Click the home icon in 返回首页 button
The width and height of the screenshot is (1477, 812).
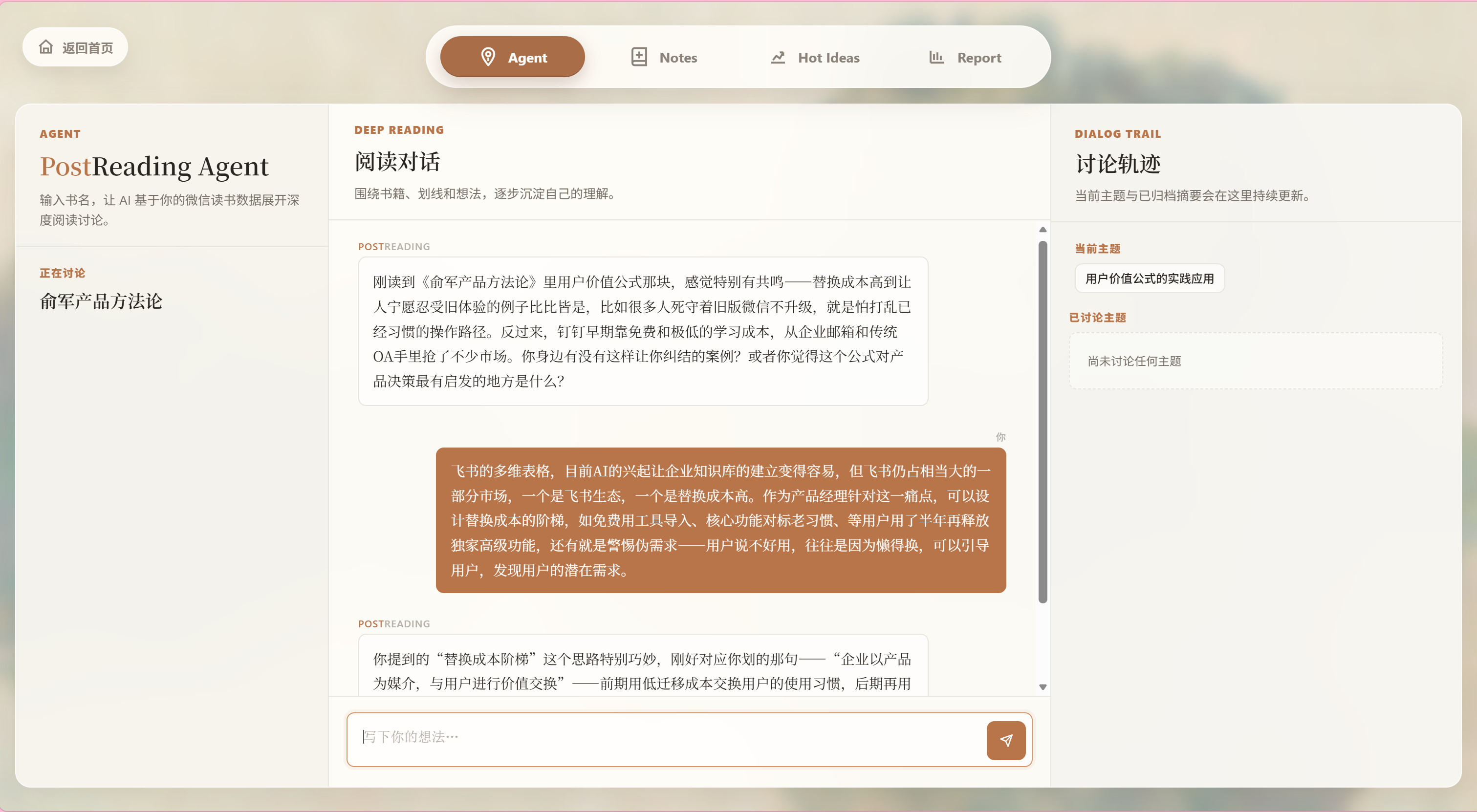(x=46, y=47)
